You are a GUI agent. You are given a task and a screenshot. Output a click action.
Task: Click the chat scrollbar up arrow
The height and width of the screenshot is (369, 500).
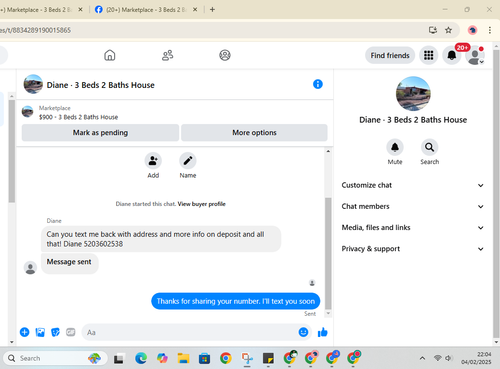(328, 151)
